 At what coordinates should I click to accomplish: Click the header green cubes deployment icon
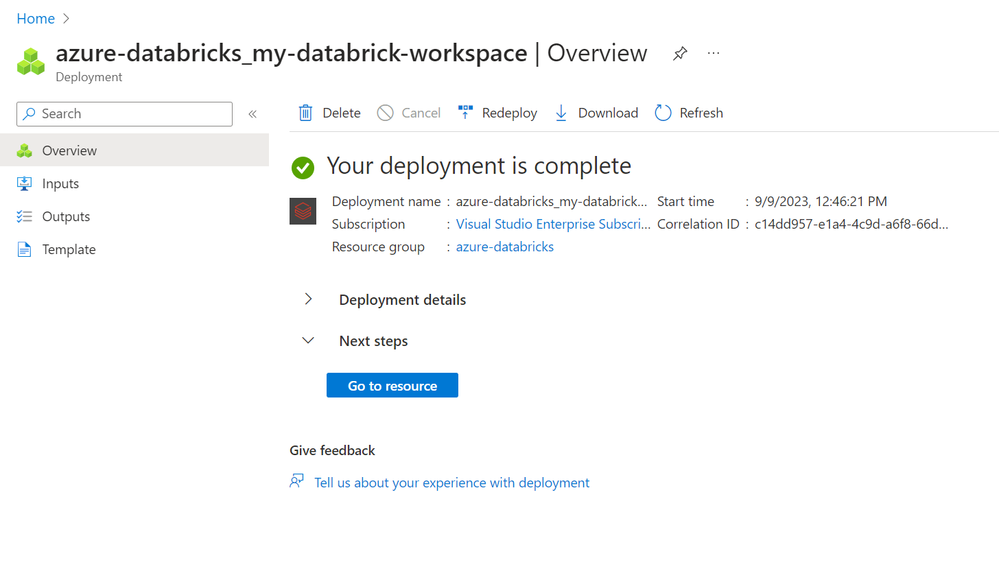(x=31, y=61)
